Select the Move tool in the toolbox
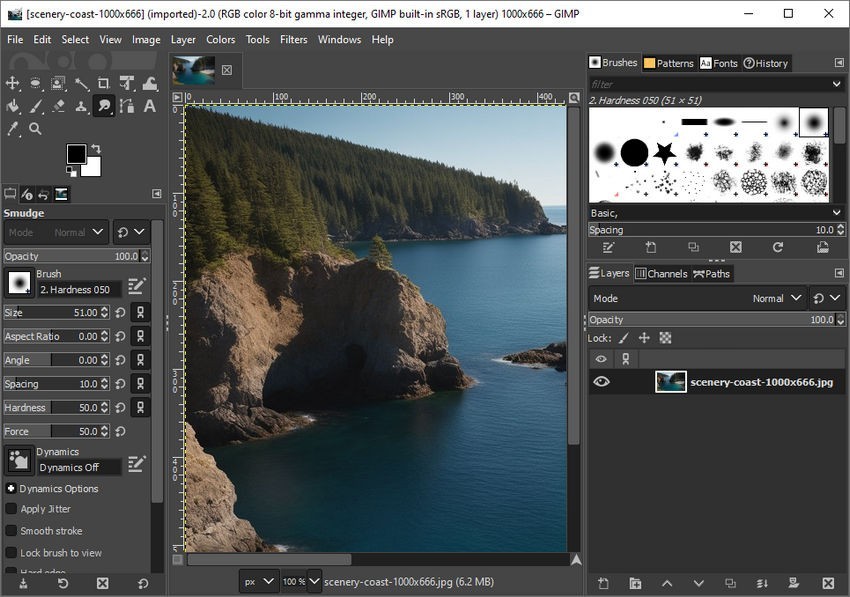The image size is (850, 597). (x=12, y=83)
